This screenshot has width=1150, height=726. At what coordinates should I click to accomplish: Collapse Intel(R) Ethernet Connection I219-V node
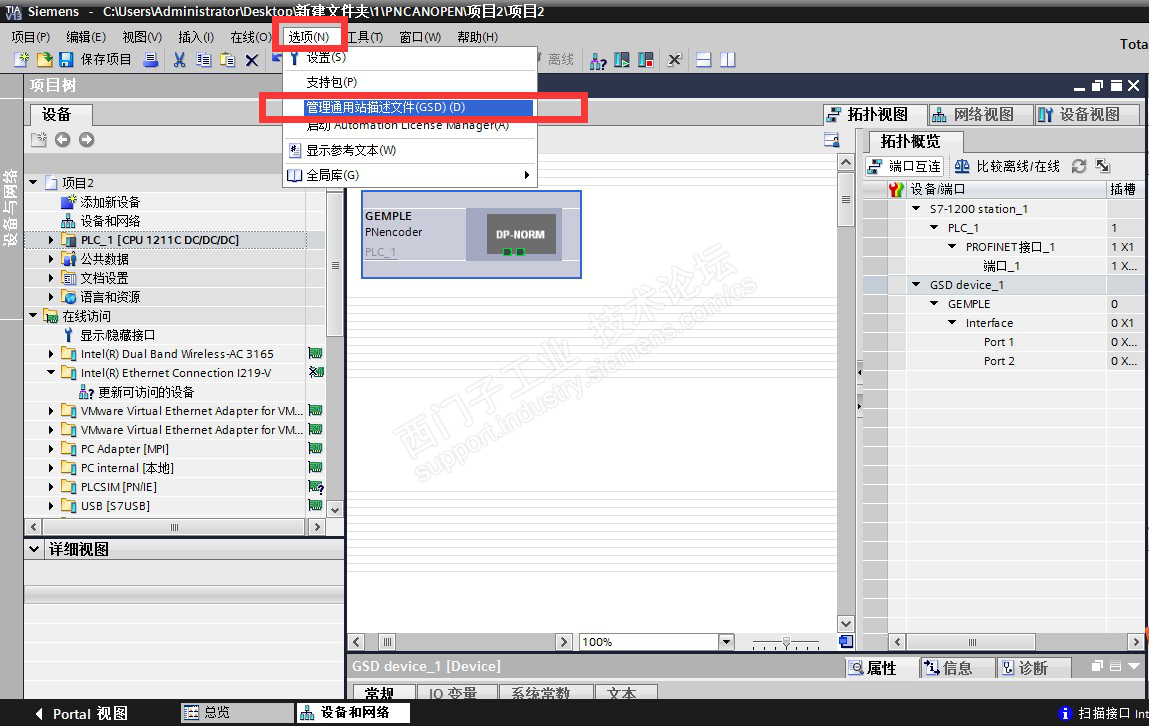click(51, 373)
